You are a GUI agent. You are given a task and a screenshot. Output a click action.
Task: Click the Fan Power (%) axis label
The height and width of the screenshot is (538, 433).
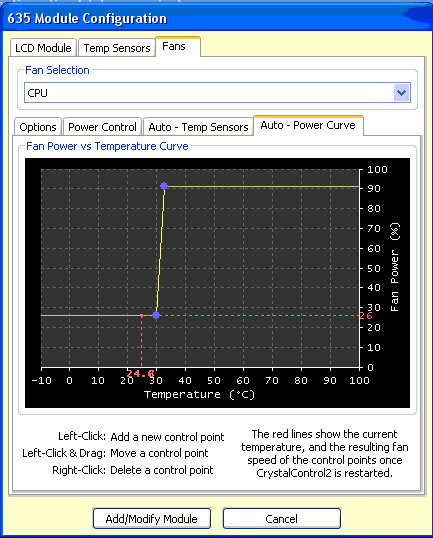click(395, 267)
